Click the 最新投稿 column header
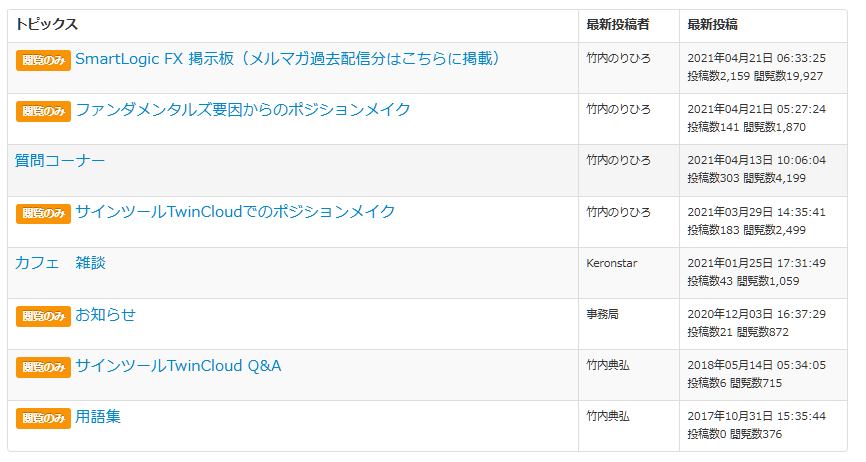This screenshot has height=462, width=866. (x=712, y=24)
